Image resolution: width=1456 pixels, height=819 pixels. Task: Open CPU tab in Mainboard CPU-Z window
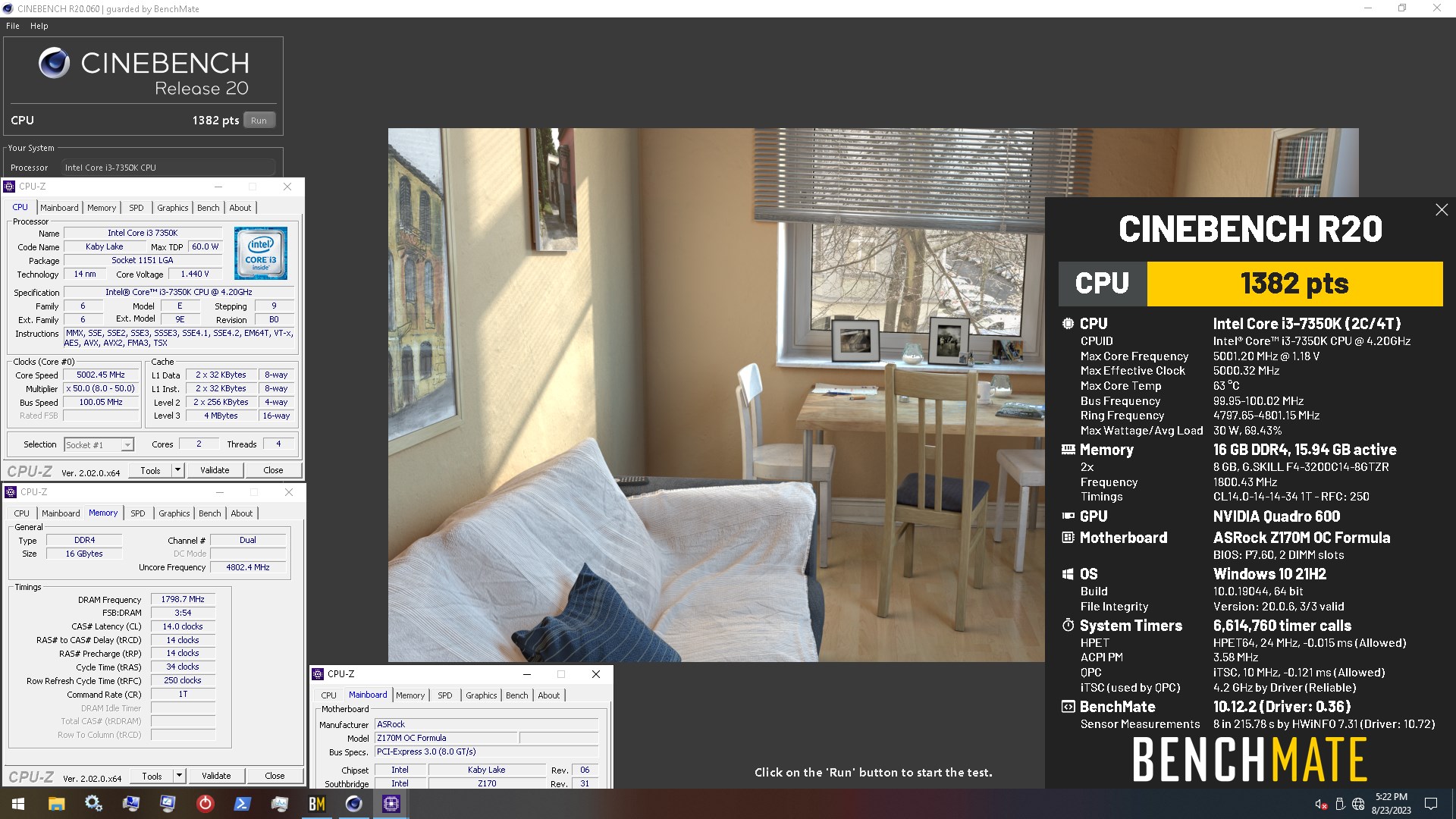click(x=329, y=695)
